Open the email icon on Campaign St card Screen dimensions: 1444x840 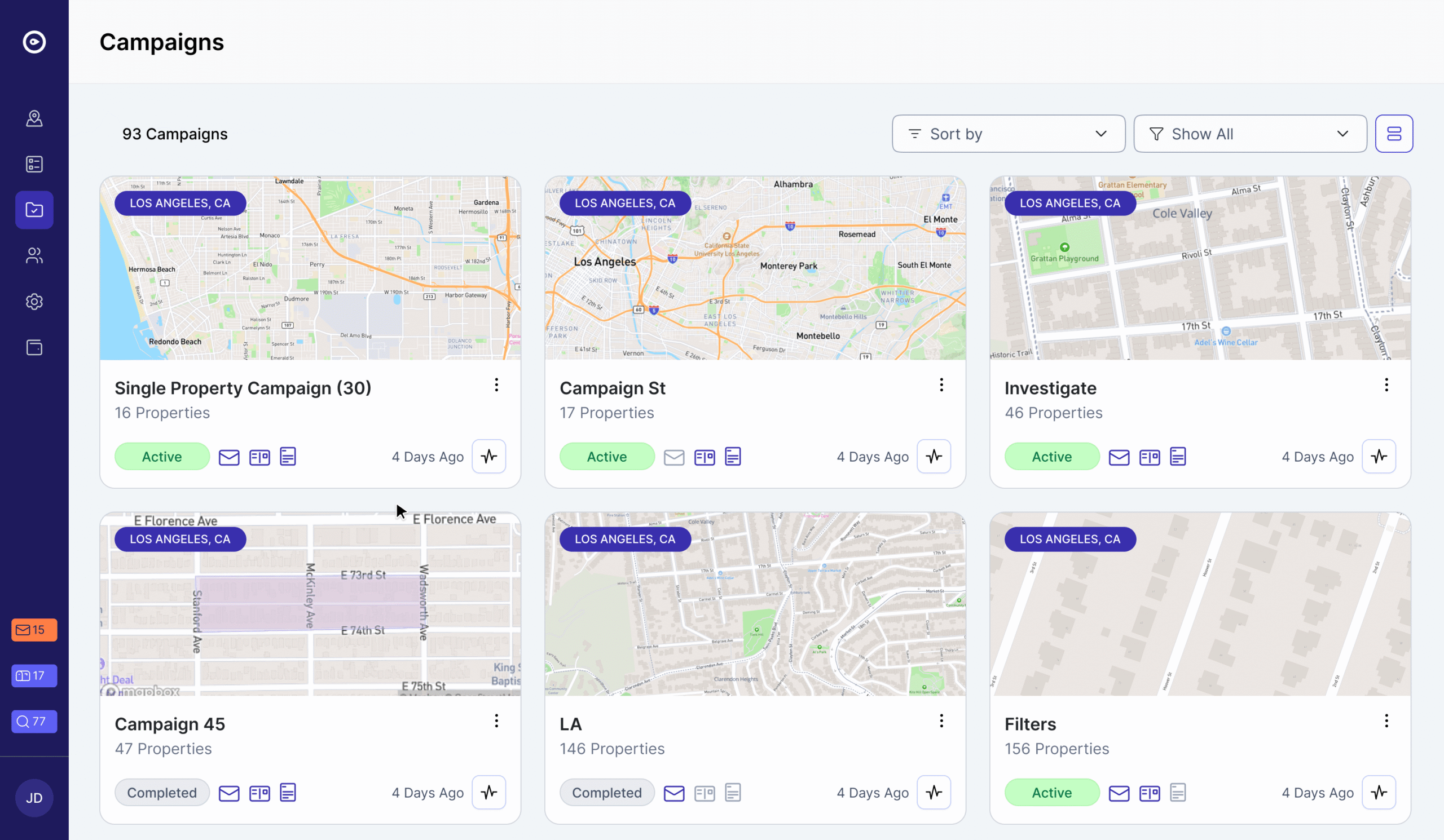(x=674, y=456)
